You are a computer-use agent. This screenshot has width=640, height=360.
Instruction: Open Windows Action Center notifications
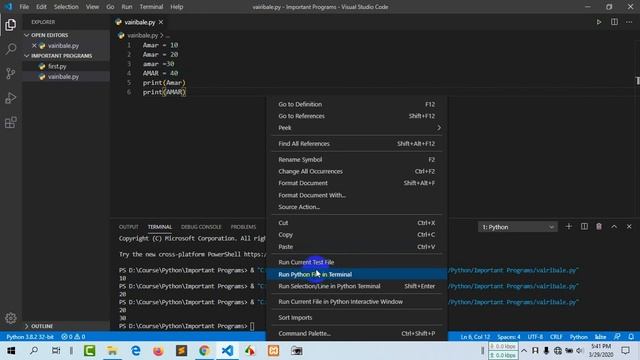coord(625,351)
